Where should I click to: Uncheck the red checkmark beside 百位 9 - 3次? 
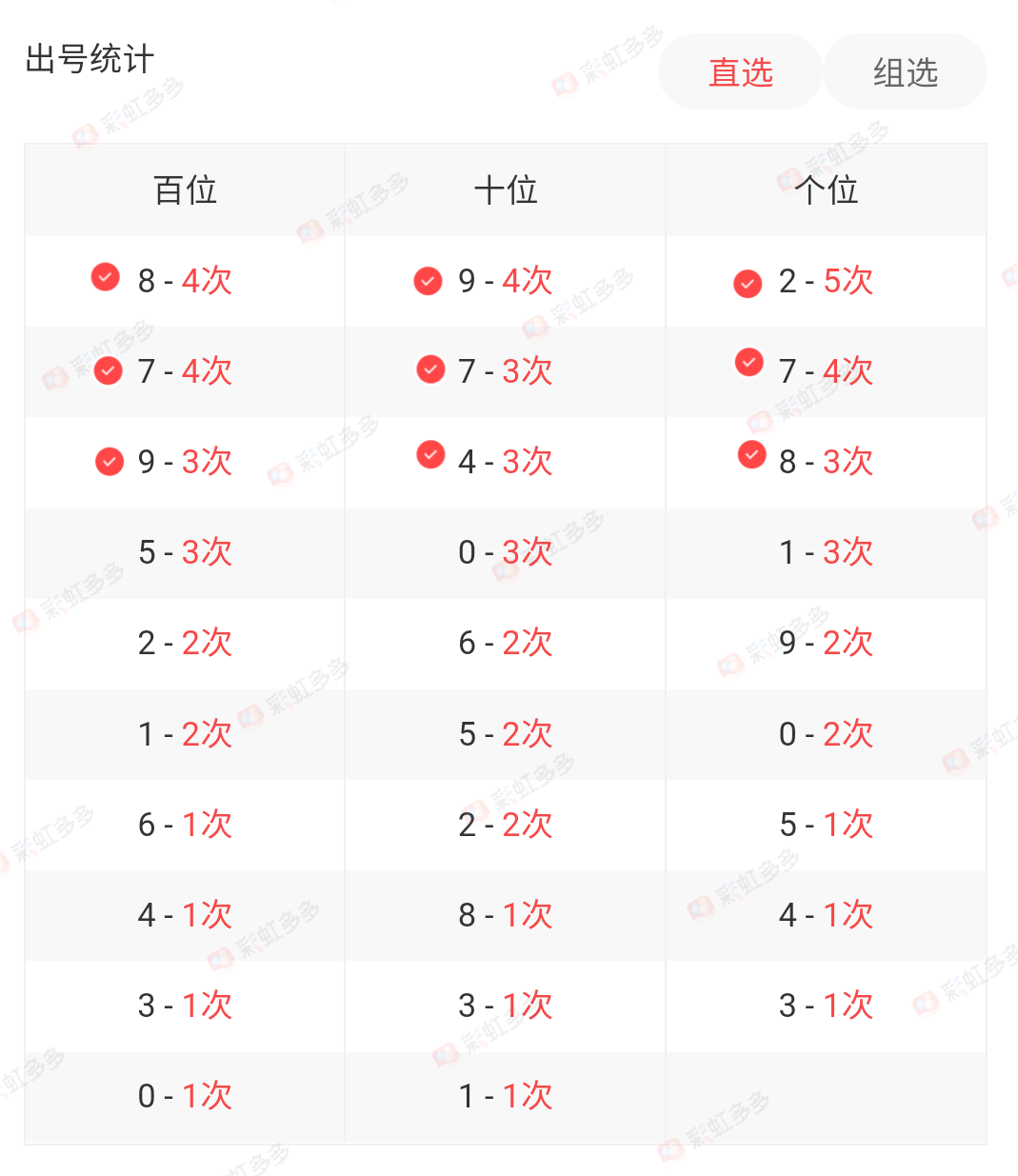point(110,462)
